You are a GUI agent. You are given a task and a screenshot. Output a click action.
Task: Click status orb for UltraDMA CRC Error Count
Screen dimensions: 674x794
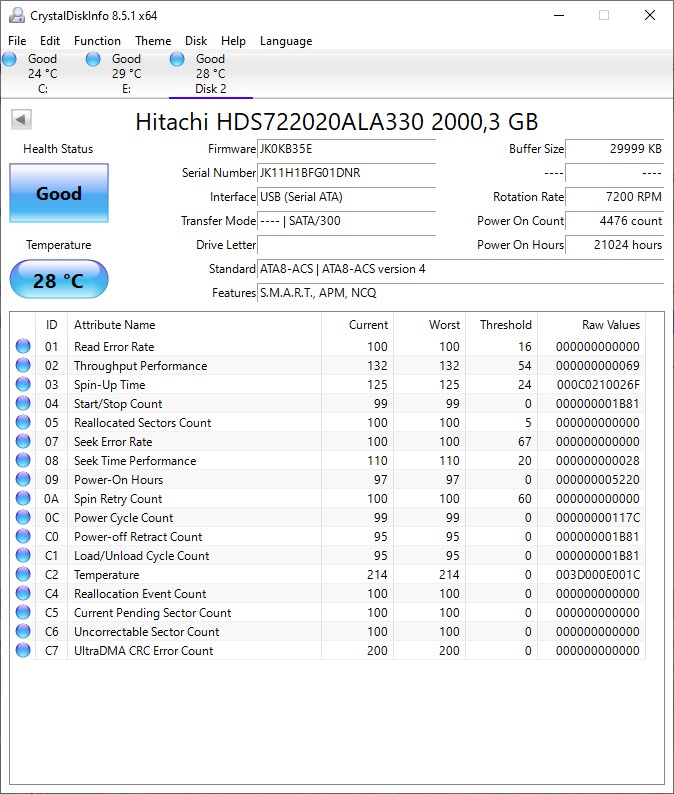click(23, 651)
